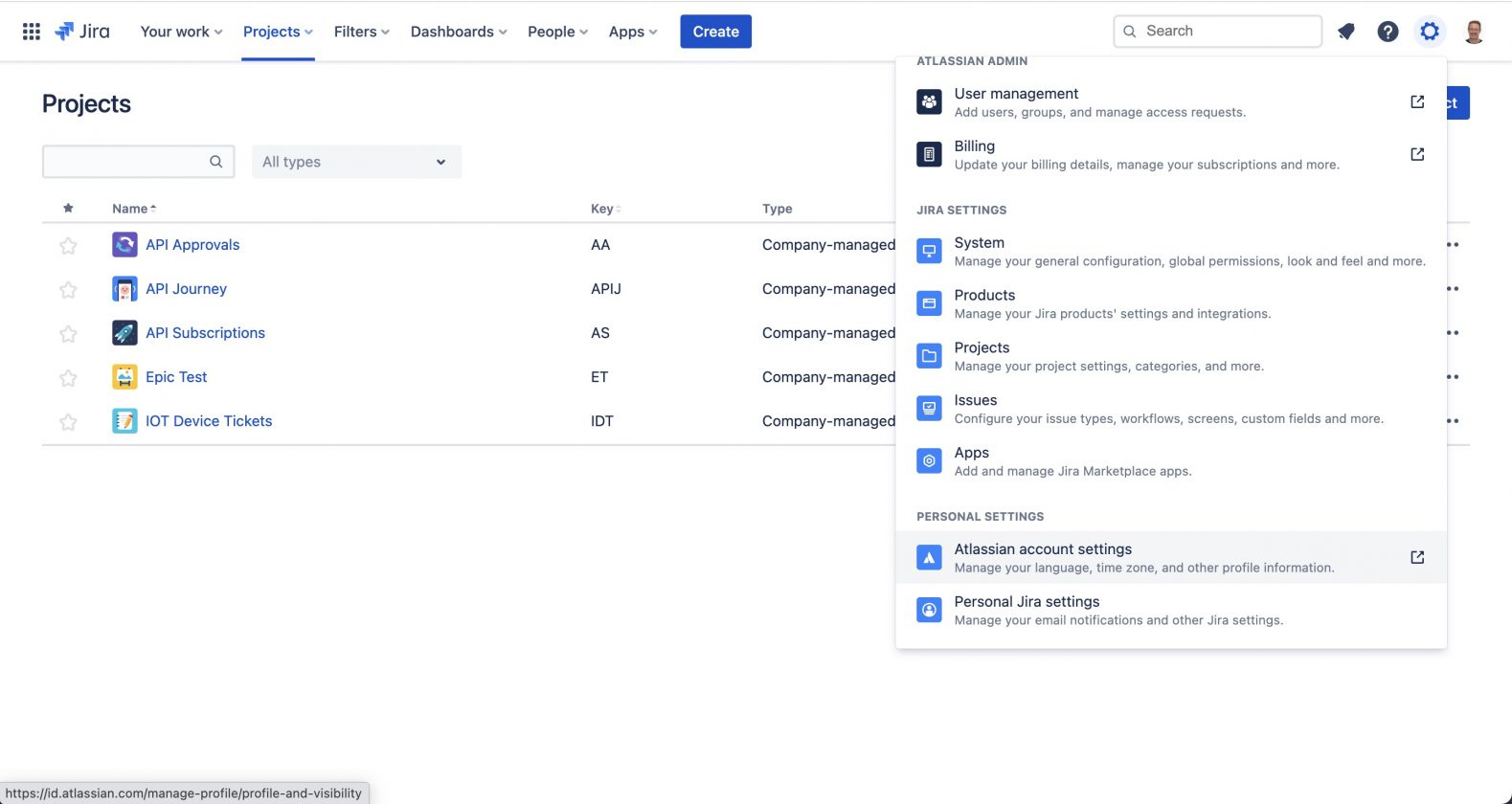Open the help question mark icon

[x=1388, y=32]
